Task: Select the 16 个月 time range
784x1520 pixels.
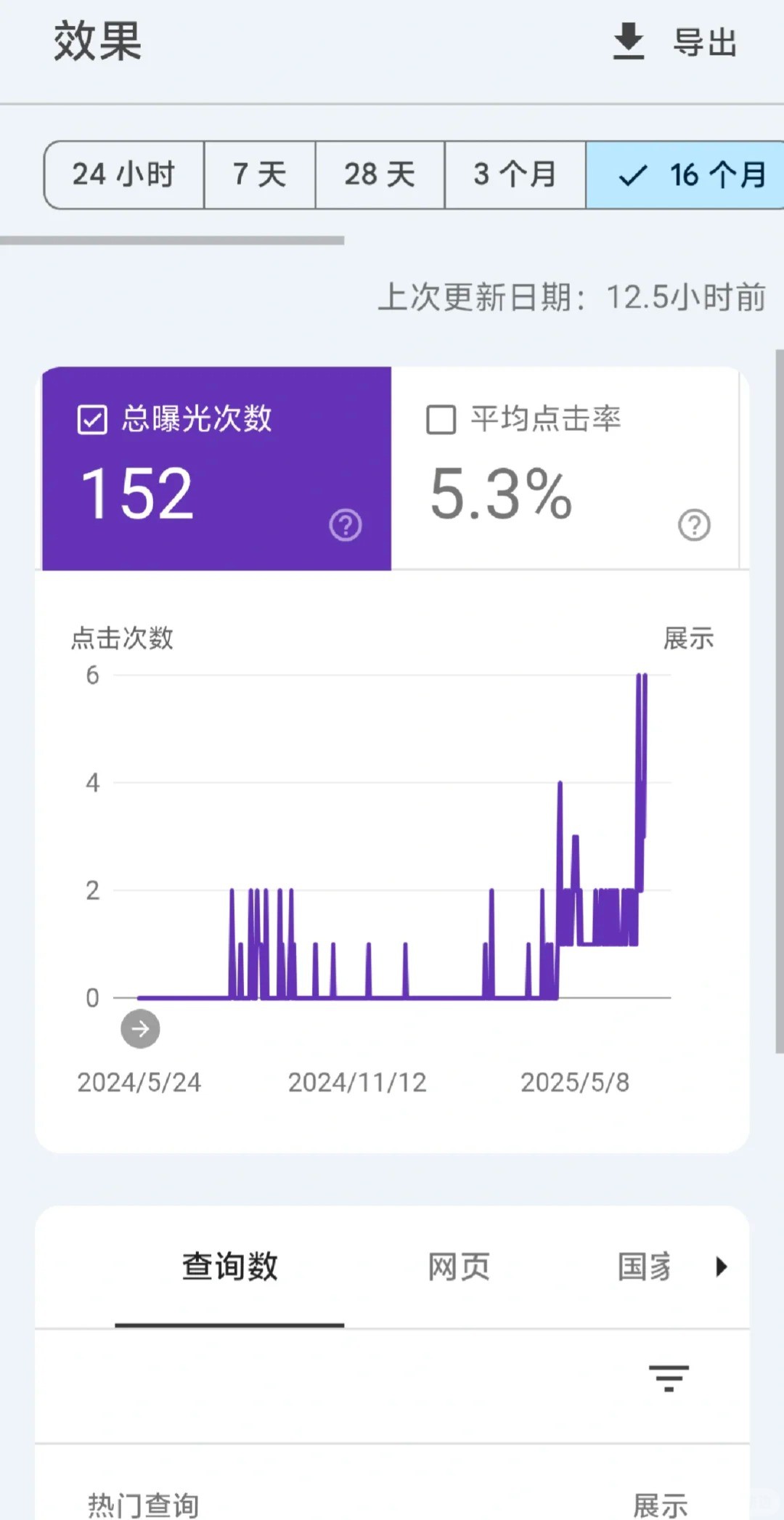Action: pyautogui.click(x=685, y=175)
